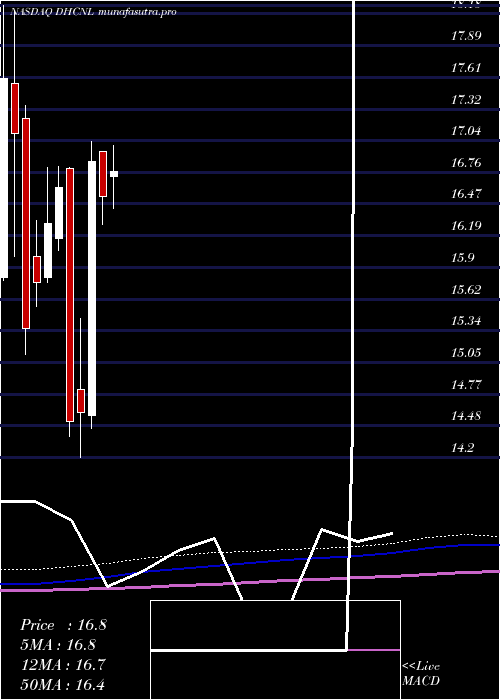Image resolution: width=500 pixels, height=700 pixels.
Task: Select the long red candle falling to 14.5
Action: (70, 295)
